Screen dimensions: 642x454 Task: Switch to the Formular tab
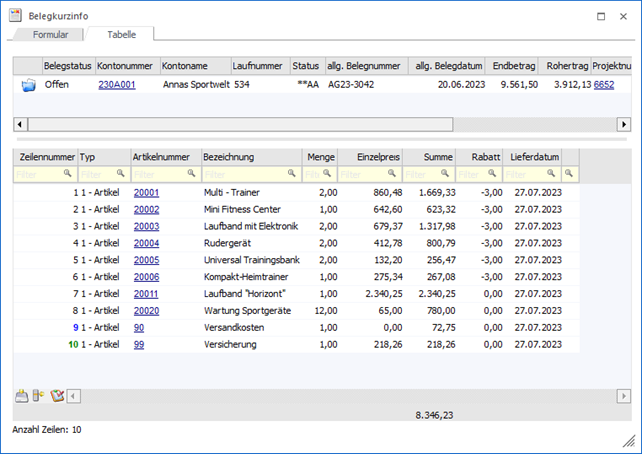pyautogui.click(x=50, y=34)
